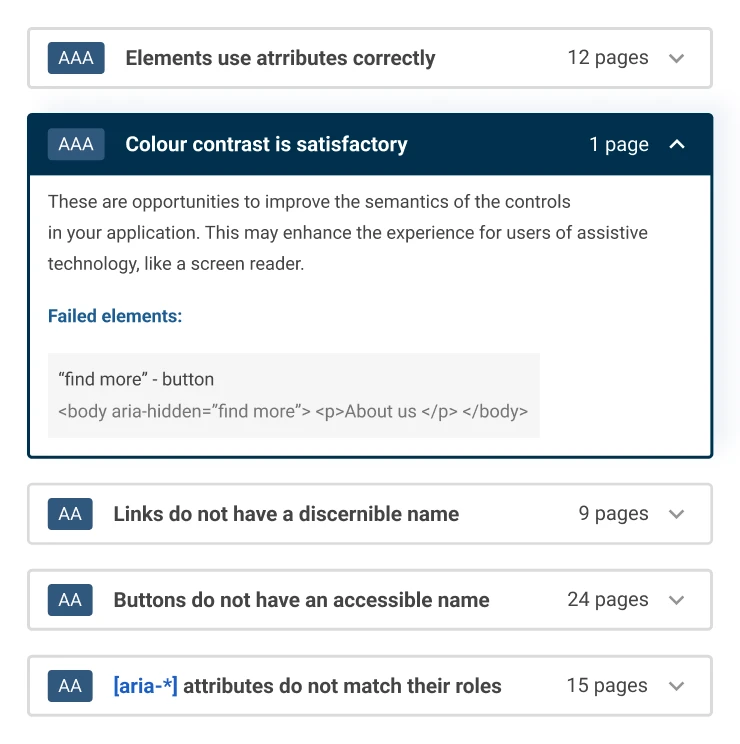The image size is (740, 744).
Task: Click the '12 pages' count
Action: (607, 58)
